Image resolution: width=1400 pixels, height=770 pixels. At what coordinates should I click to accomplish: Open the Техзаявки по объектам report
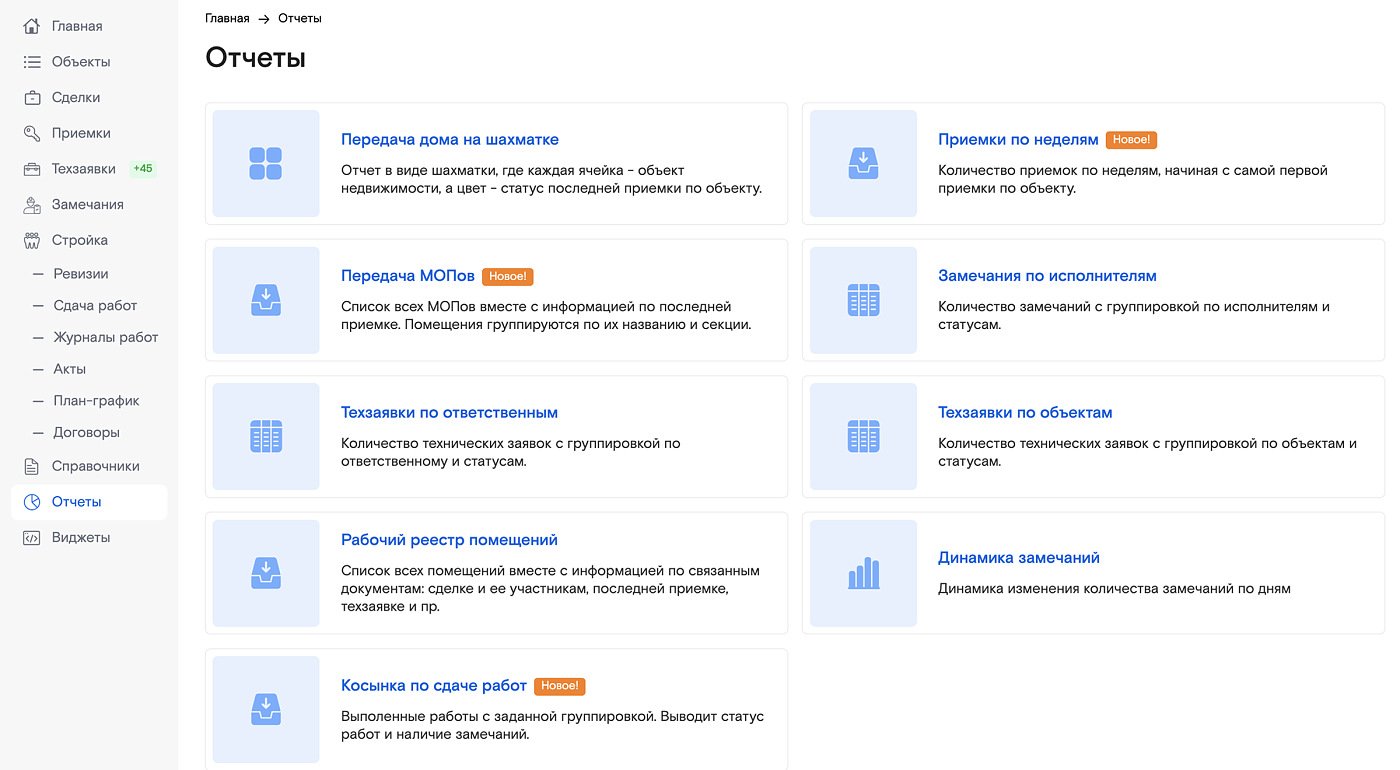[1024, 413]
